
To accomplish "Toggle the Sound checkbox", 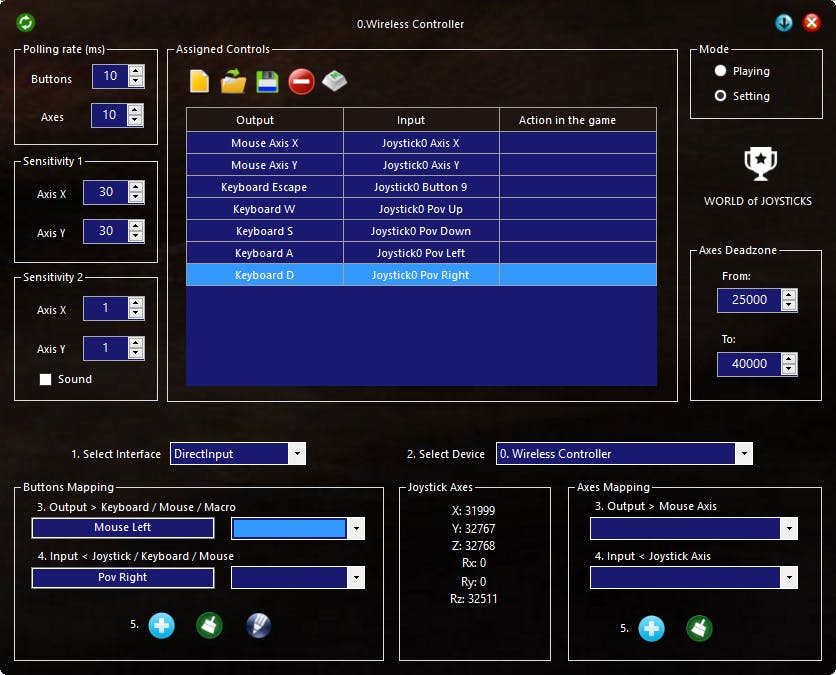I will [45, 379].
